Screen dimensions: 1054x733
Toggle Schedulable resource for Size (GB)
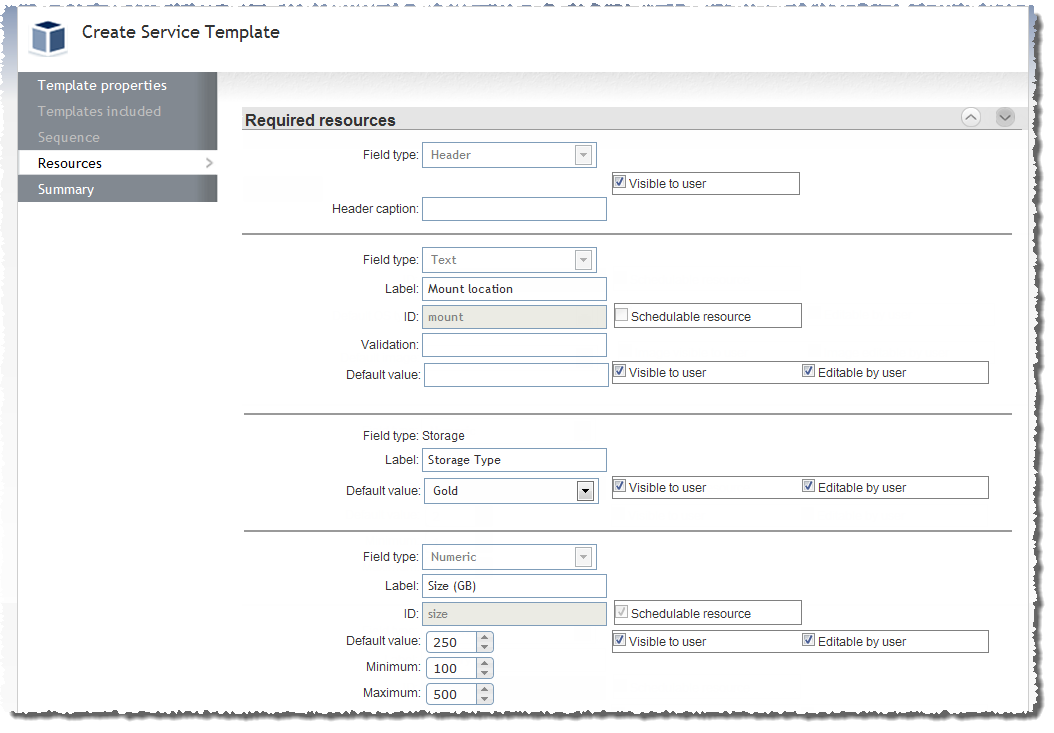pyautogui.click(x=622, y=612)
